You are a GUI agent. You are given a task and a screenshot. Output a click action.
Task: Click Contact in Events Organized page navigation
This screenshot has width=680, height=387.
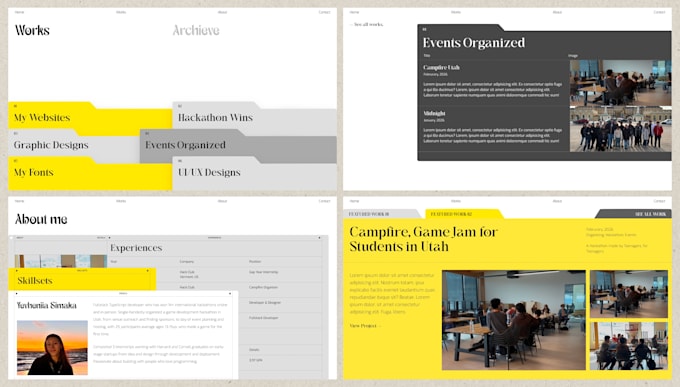click(659, 12)
